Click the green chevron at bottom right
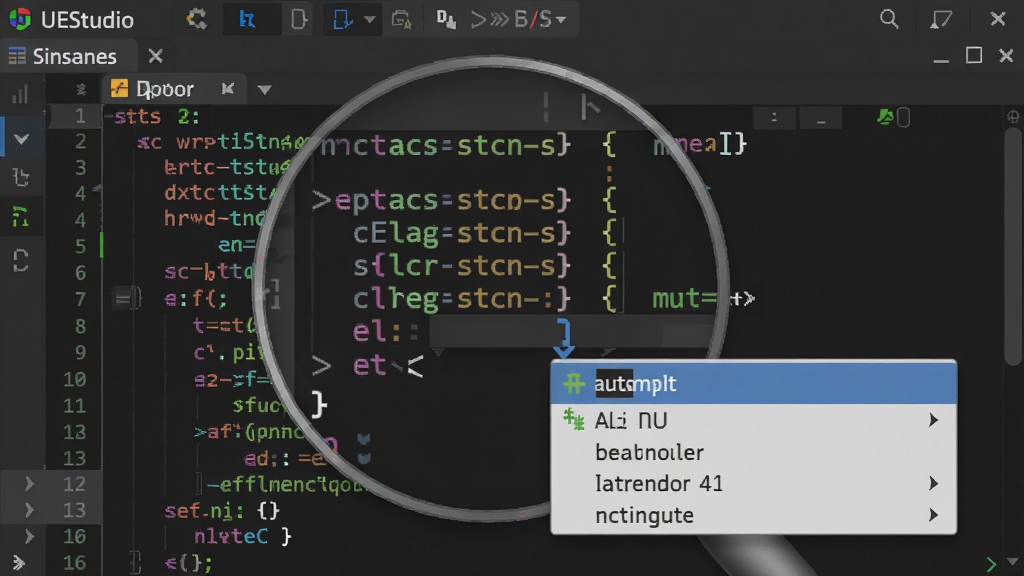The width and height of the screenshot is (1024, 576). [x=991, y=563]
